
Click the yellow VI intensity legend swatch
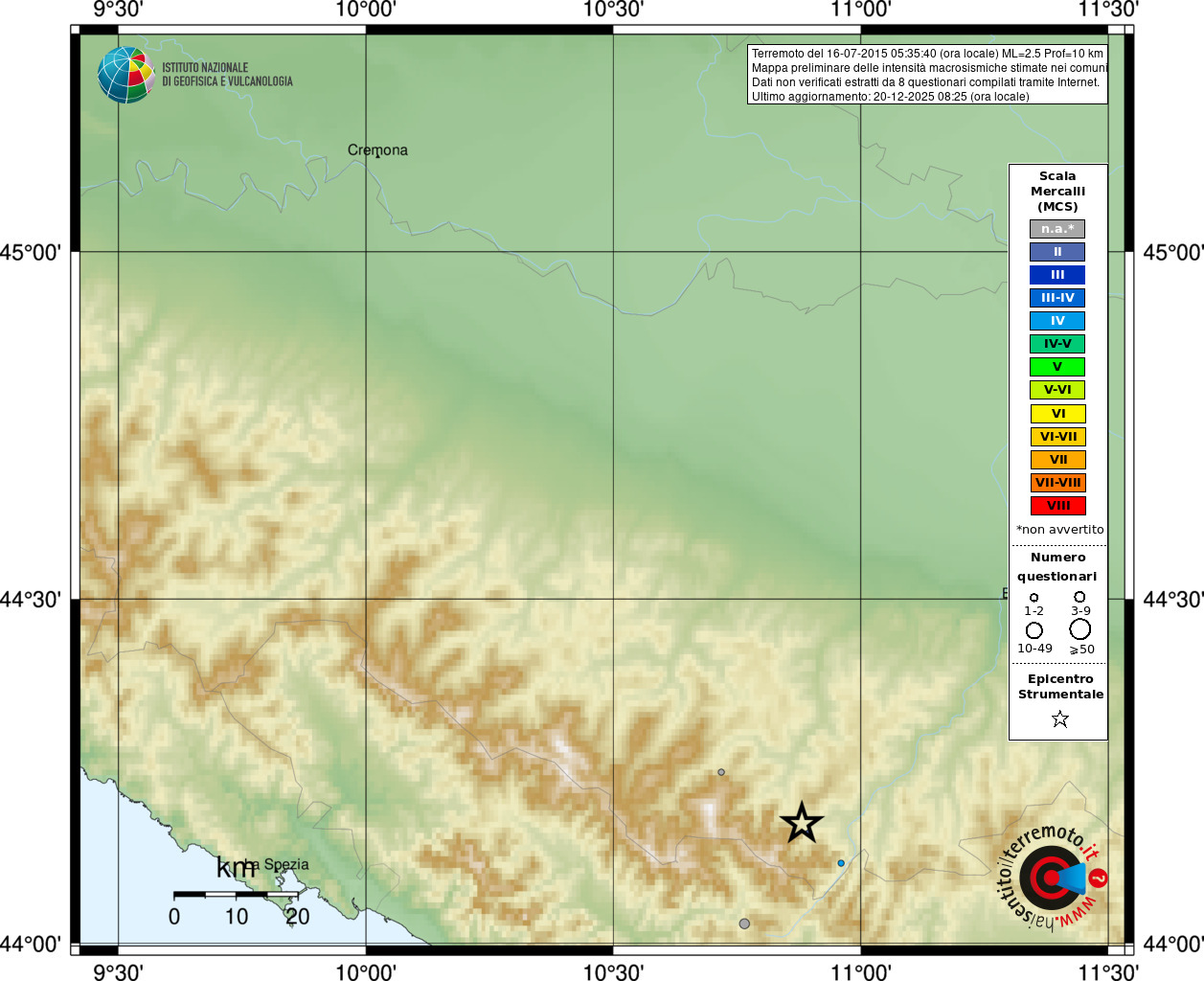[1057, 414]
